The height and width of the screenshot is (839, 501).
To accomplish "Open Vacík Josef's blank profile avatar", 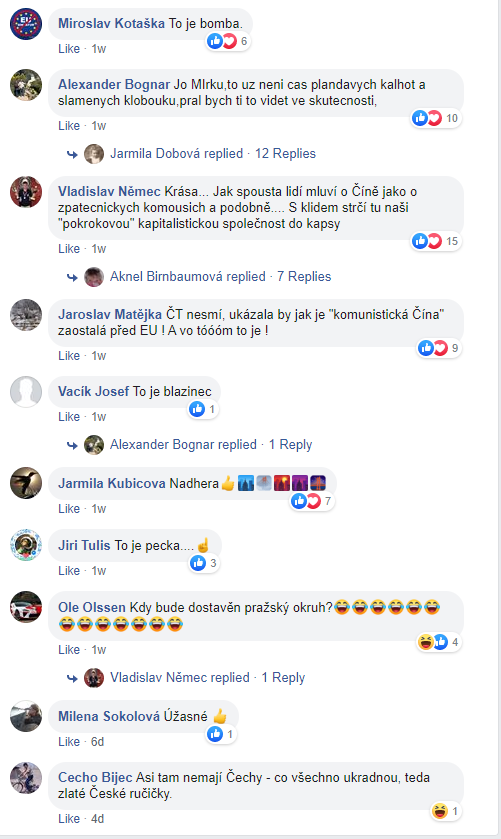I will point(26,392).
